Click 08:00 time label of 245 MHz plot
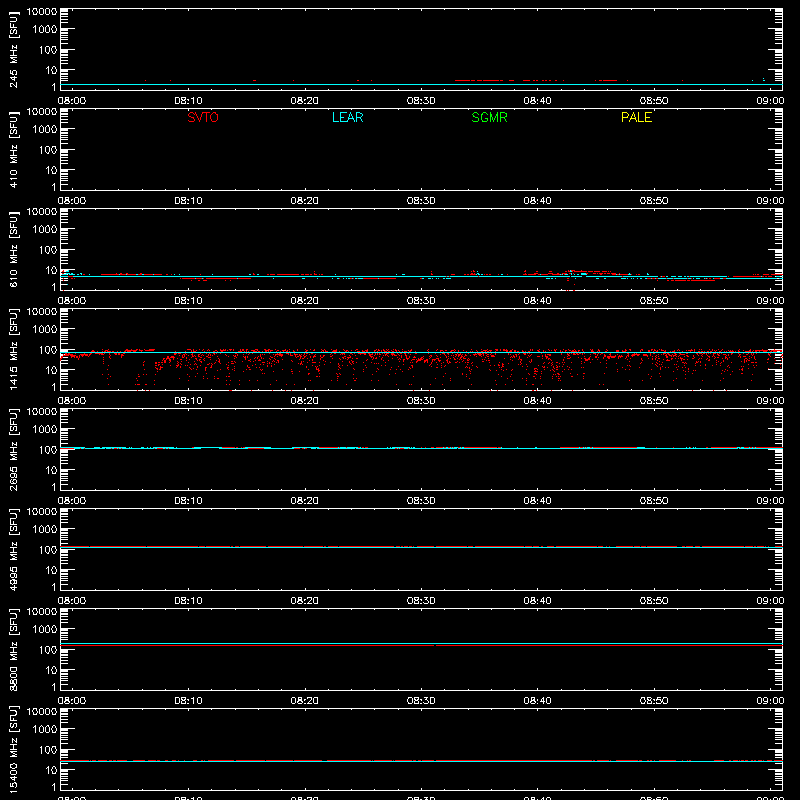The width and height of the screenshot is (800, 800). (72, 101)
